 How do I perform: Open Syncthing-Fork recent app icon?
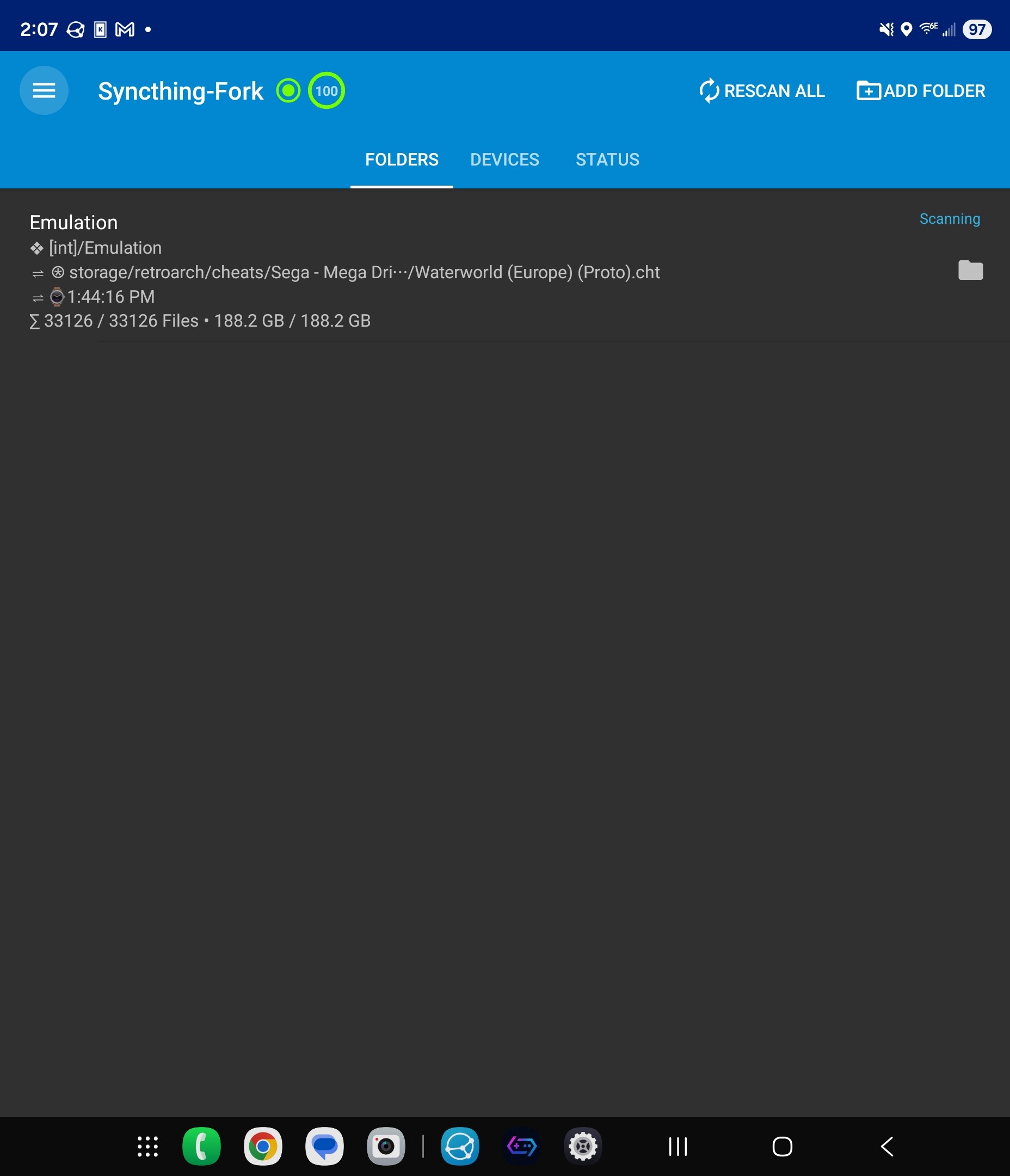(x=460, y=1146)
